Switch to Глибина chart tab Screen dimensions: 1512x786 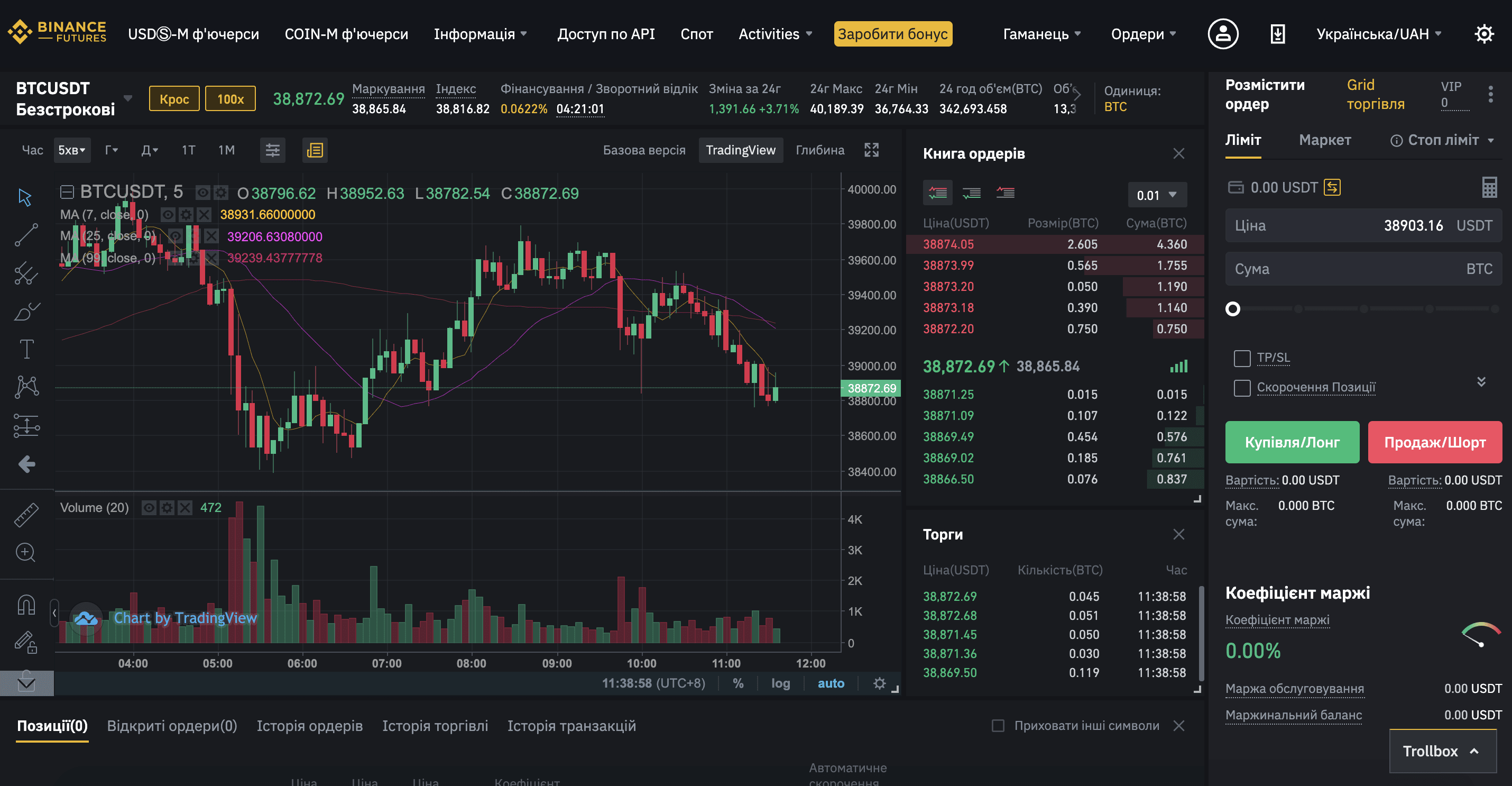coord(820,150)
